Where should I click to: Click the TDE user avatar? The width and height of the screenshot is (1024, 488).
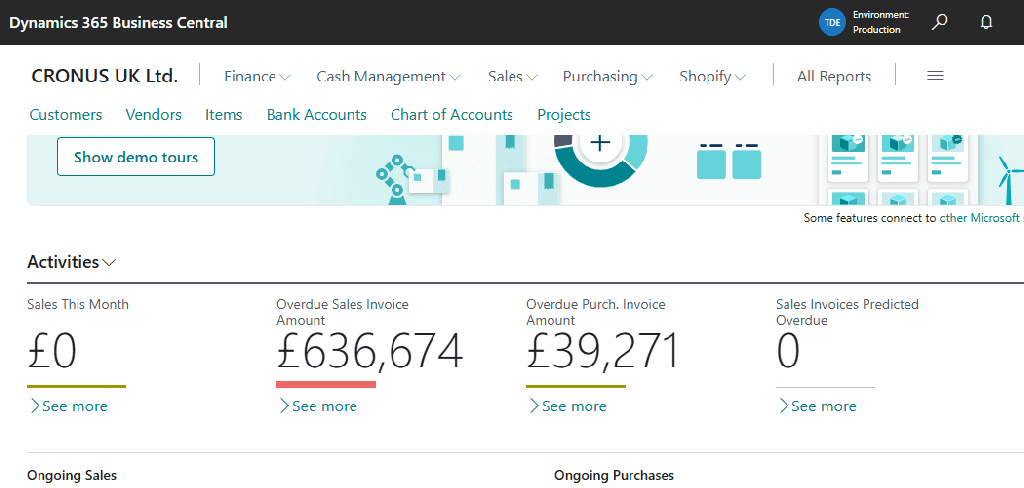831,22
